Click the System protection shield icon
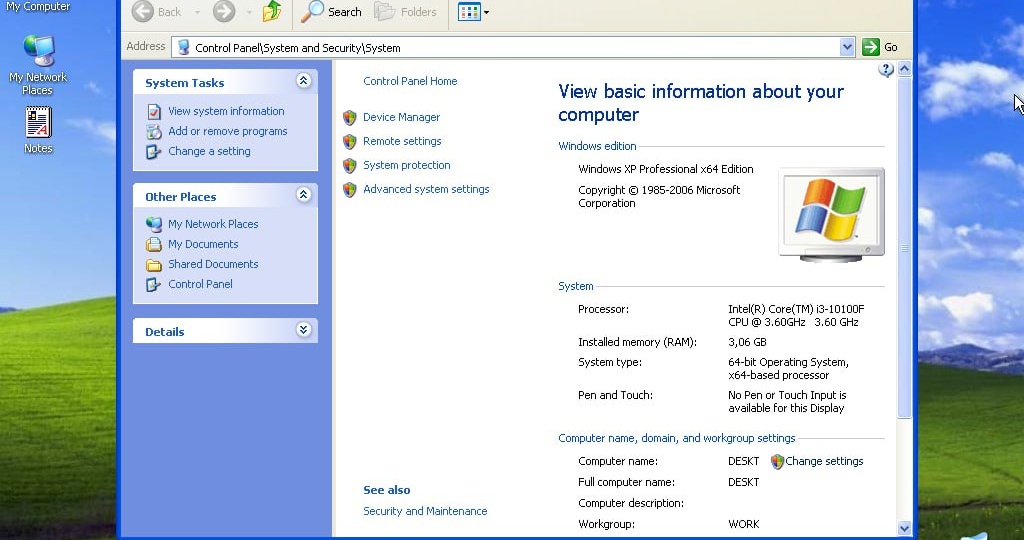The image size is (1024, 540). point(349,166)
